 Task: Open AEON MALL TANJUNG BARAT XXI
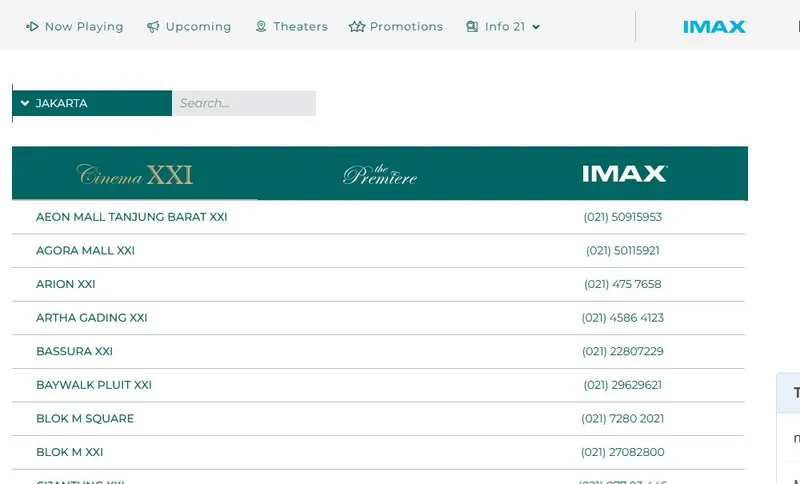[132, 217]
